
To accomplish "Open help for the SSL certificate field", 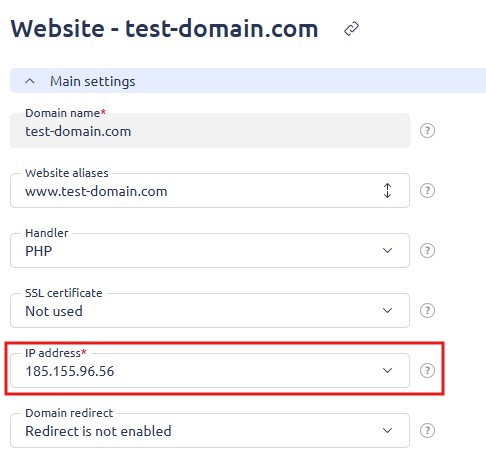I will pyautogui.click(x=427, y=311).
